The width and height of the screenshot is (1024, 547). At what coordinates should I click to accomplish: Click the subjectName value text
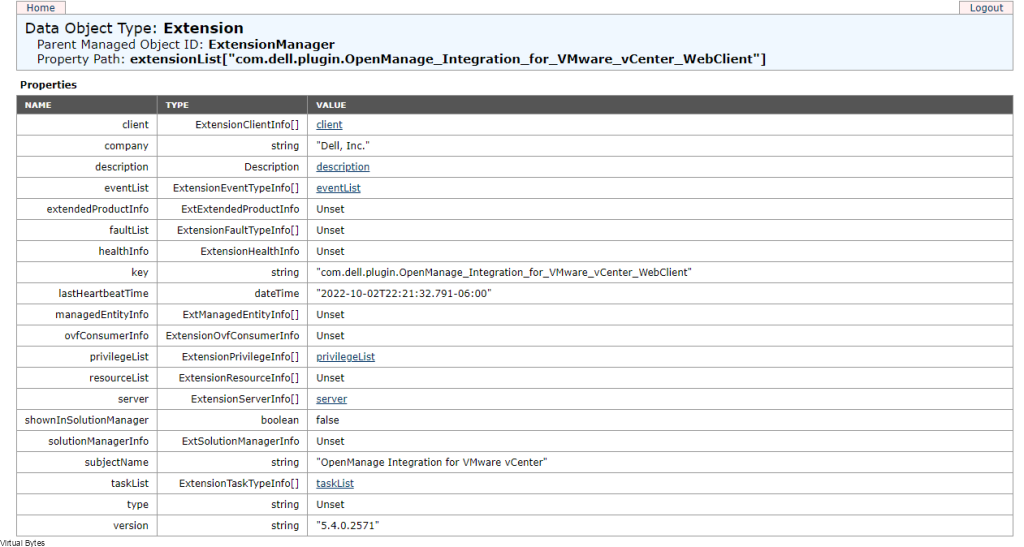point(432,463)
